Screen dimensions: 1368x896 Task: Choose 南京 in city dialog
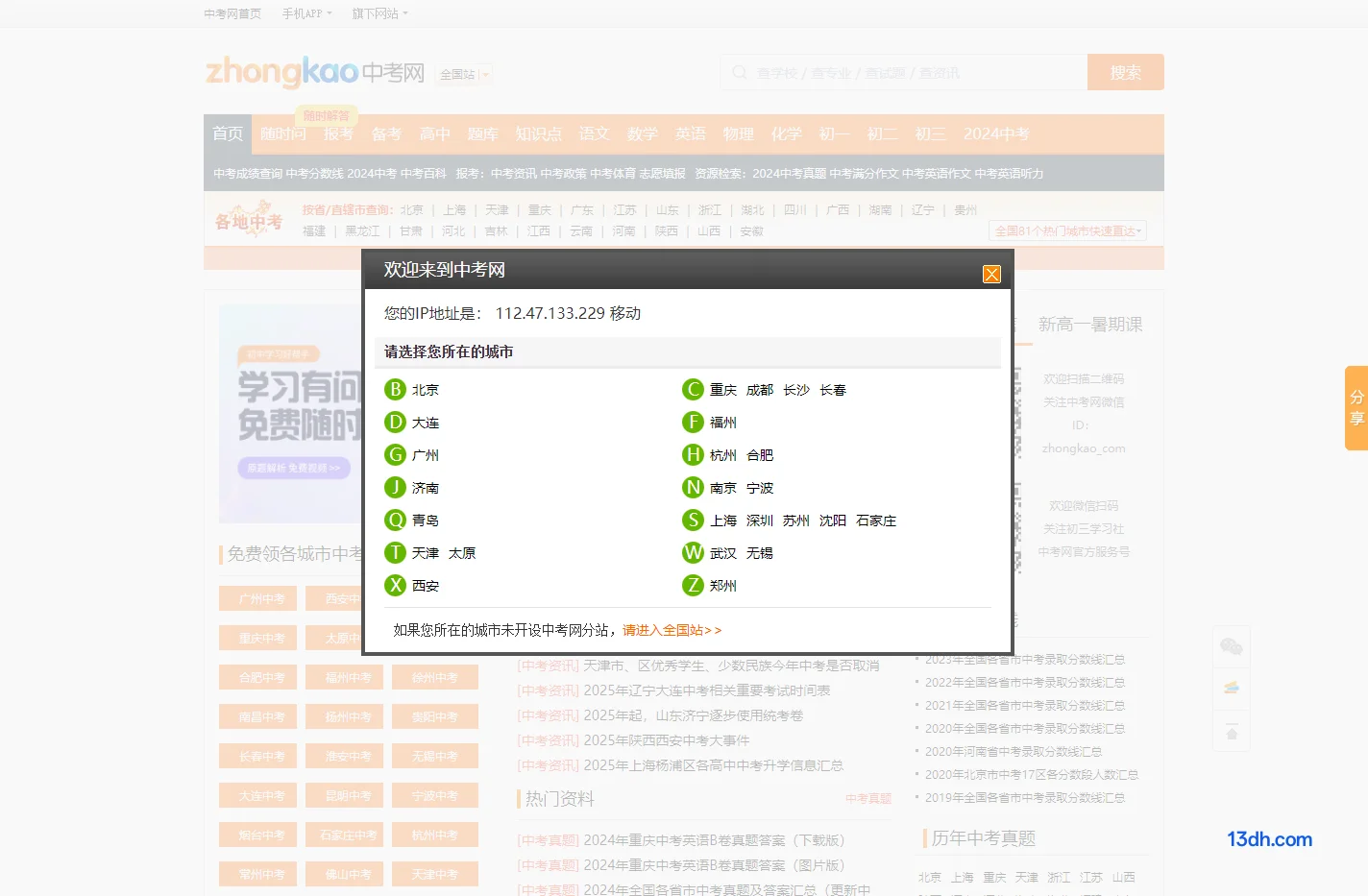723,488
